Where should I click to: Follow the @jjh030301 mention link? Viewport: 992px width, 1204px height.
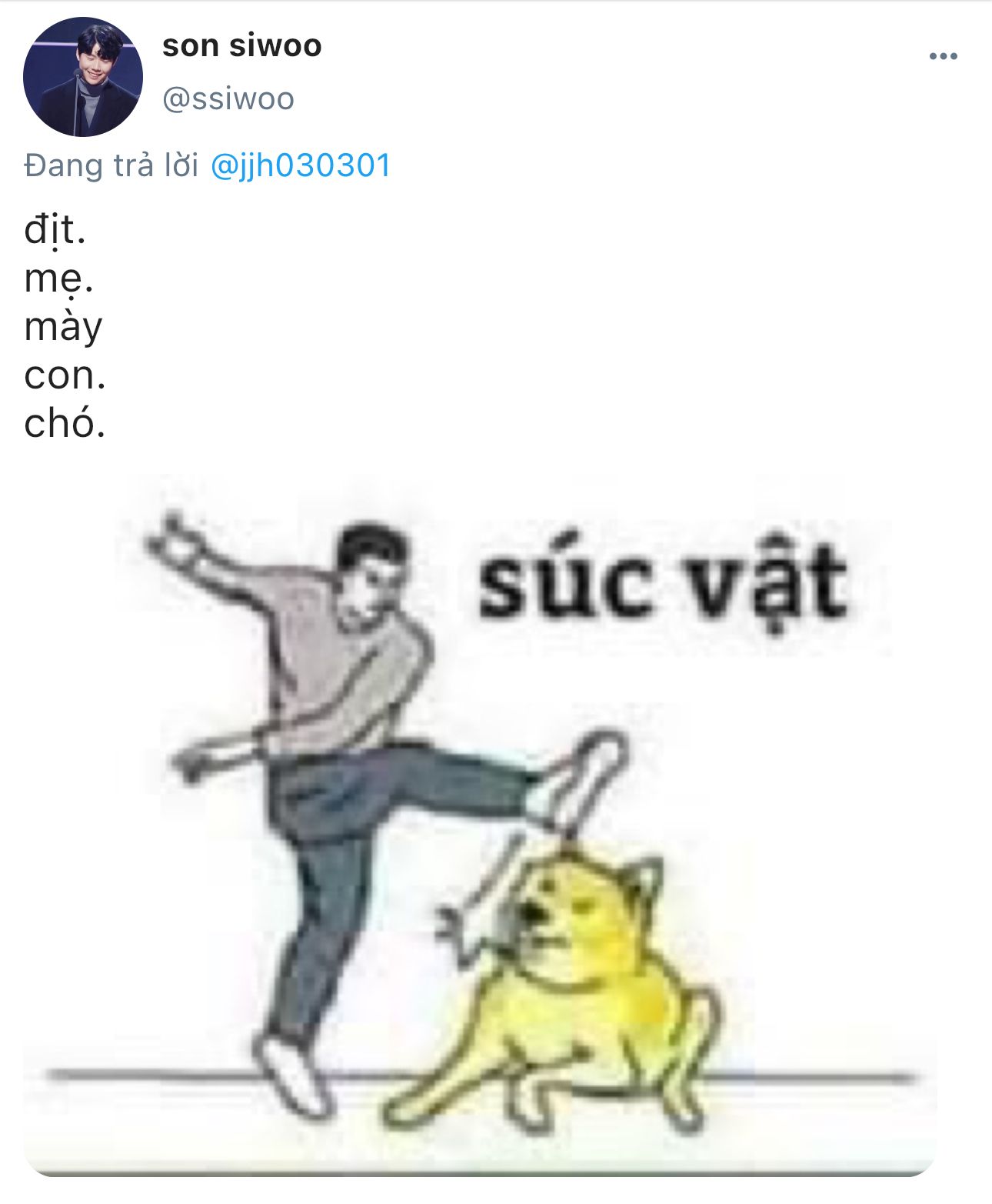pyautogui.click(x=301, y=165)
